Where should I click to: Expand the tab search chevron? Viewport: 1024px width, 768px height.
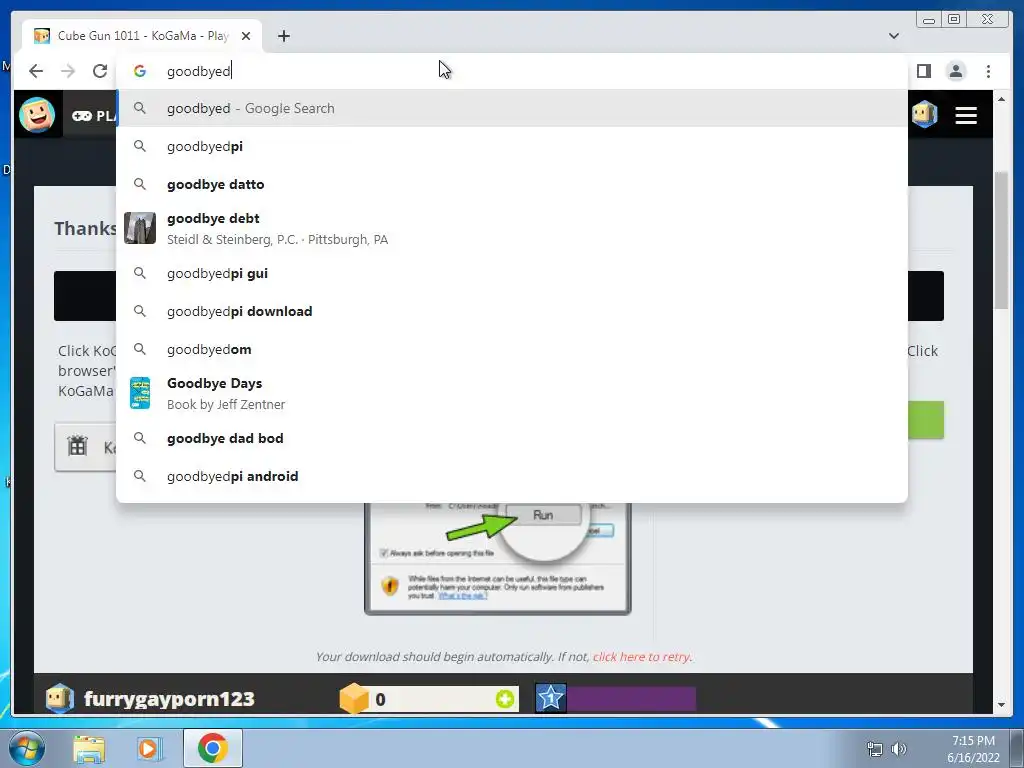click(893, 36)
